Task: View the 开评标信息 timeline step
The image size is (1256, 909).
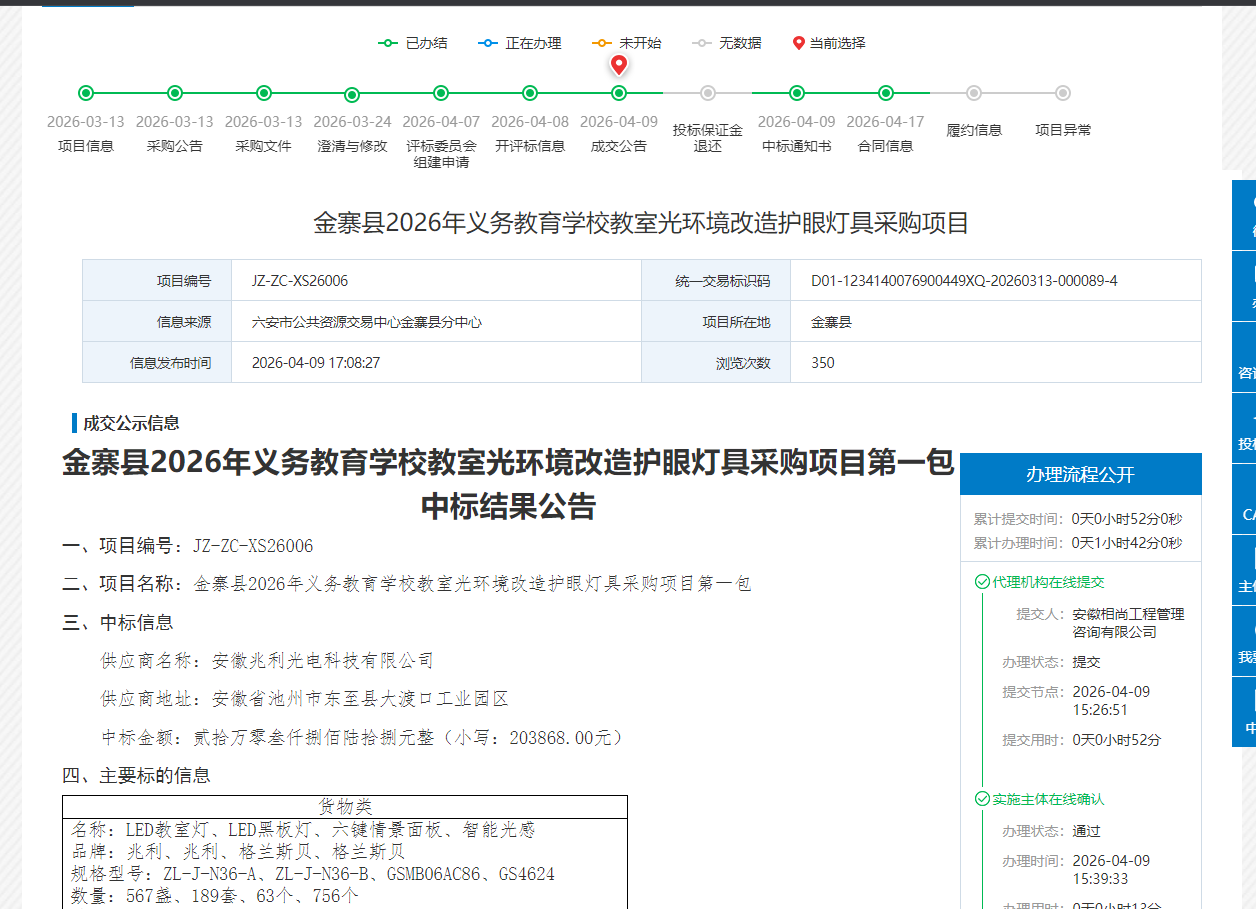Action: (x=530, y=93)
